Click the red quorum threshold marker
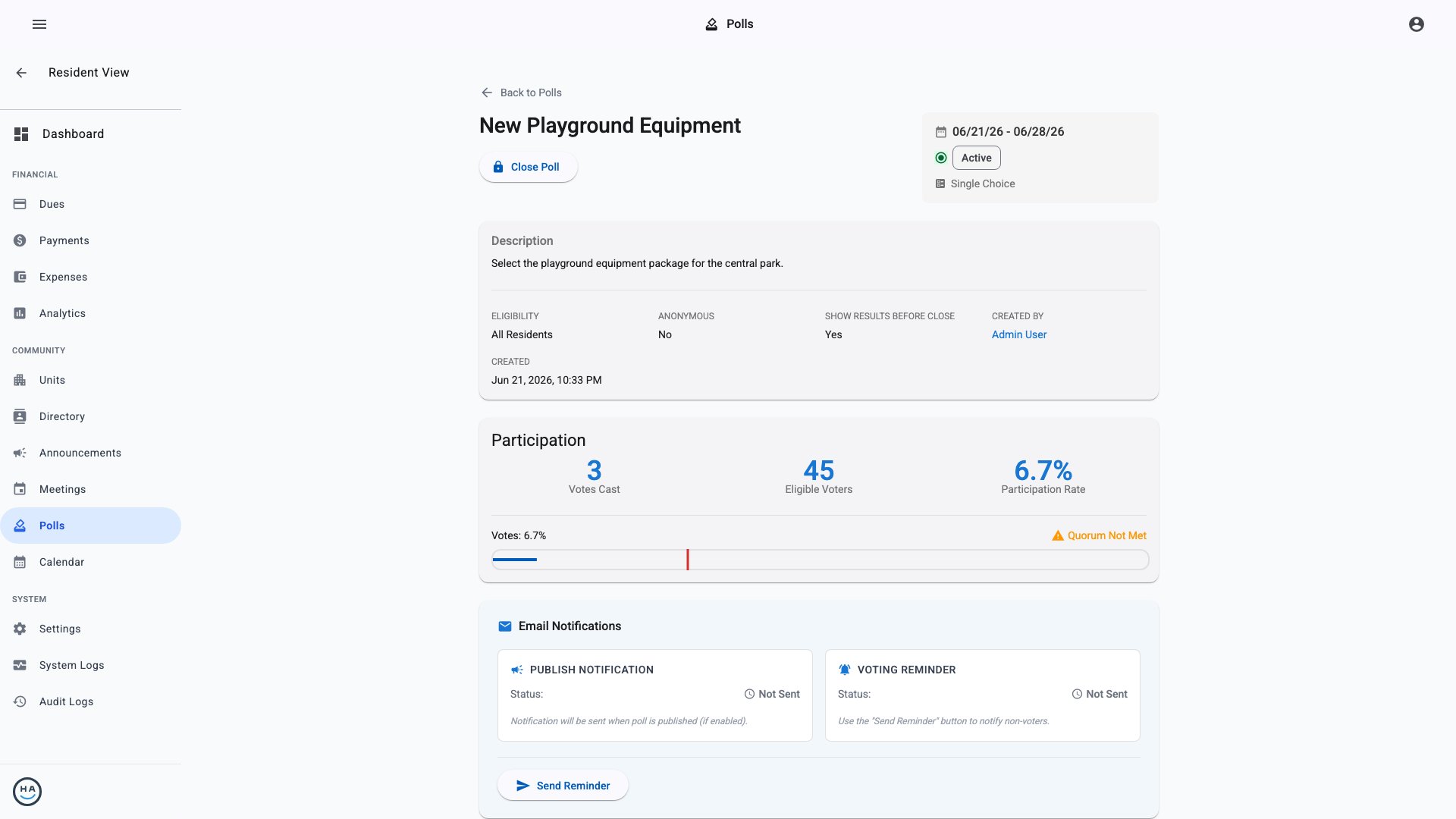 tap(688, 560)
